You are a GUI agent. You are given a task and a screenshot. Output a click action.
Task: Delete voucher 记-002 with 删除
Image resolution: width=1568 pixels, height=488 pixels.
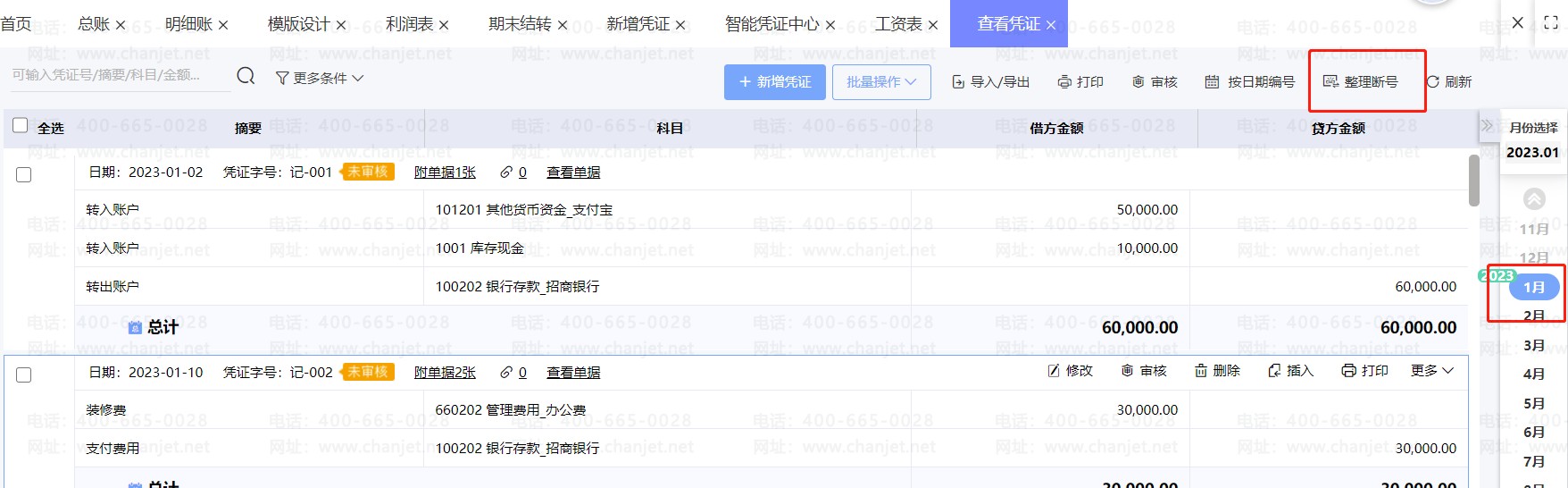click(1217, 371)
